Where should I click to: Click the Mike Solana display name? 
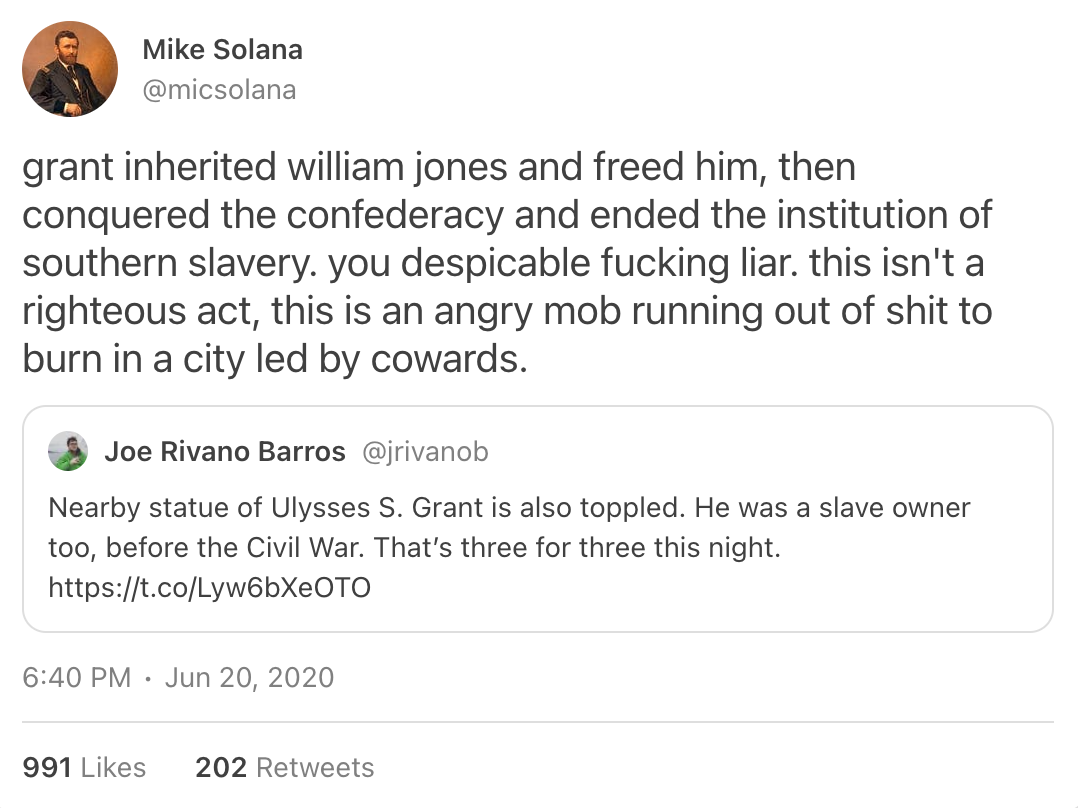[x=222, y=50]
